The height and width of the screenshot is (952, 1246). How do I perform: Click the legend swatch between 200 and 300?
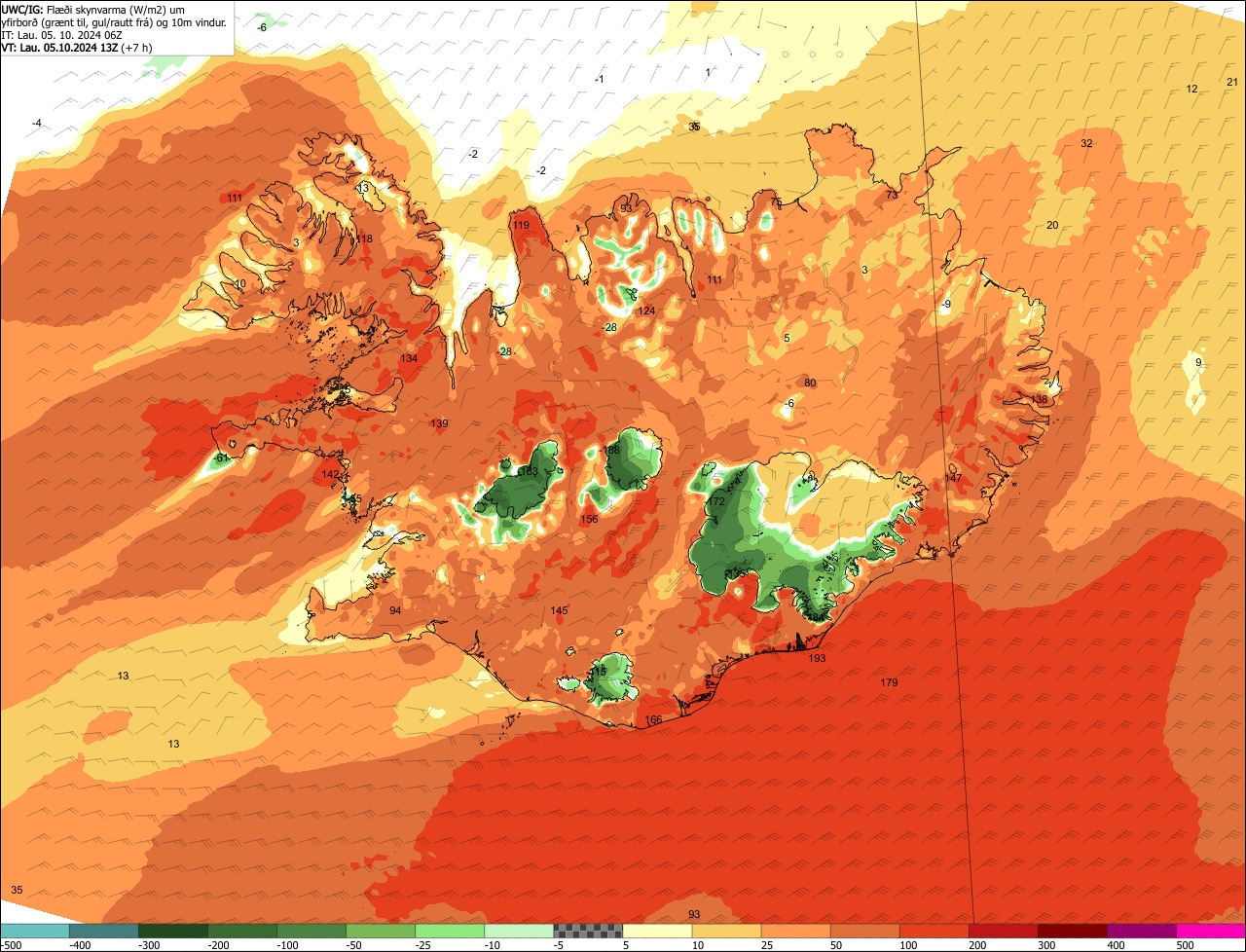pyautogui.click(x=1004, y=931)
